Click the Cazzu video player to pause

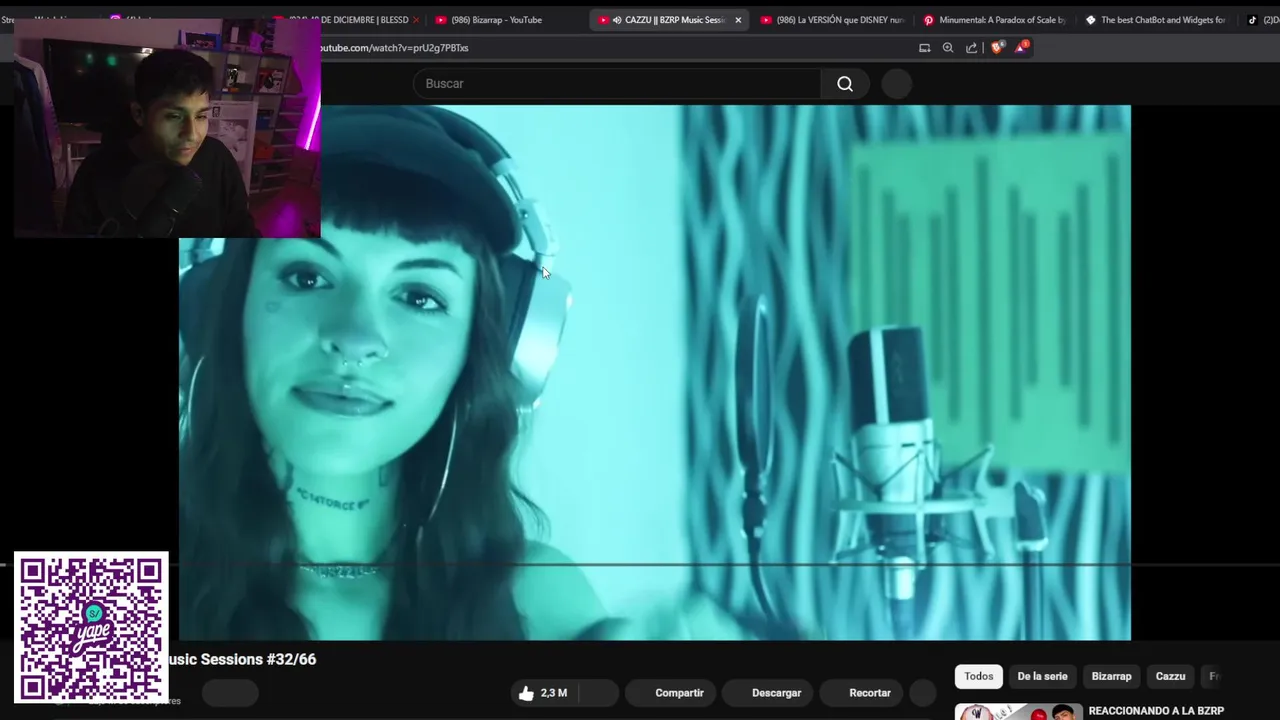pyautogui.click(x=655, y=372)
